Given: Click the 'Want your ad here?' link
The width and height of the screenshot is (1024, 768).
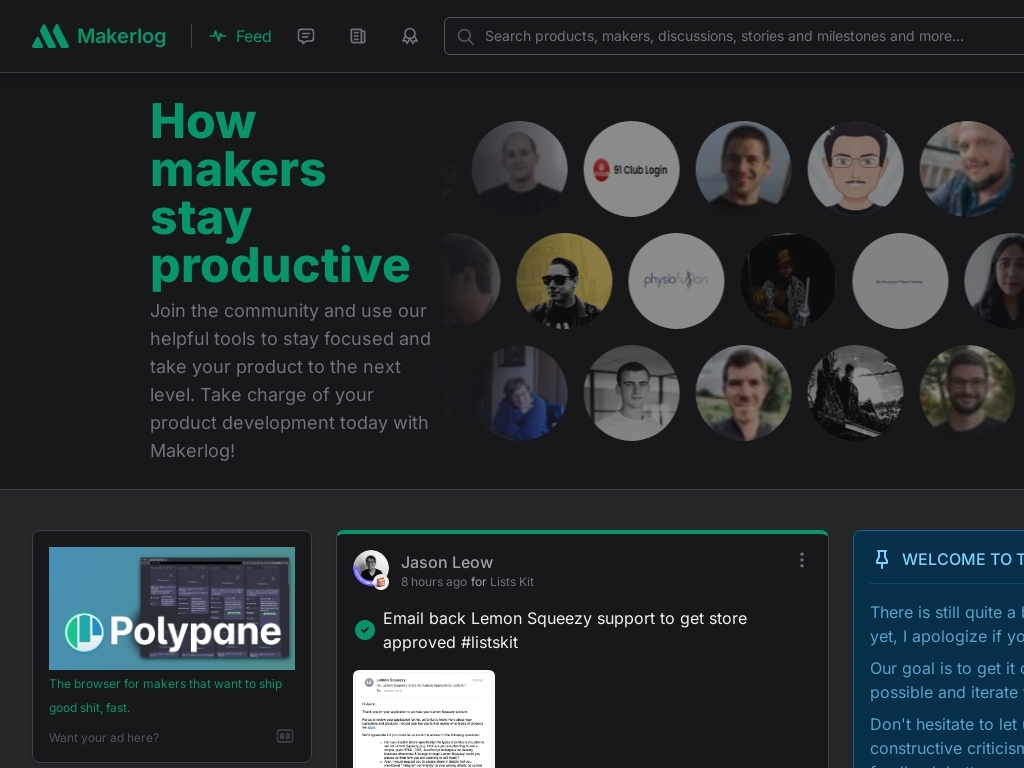Looking at the screenshot, I should [x=104, y=737].
